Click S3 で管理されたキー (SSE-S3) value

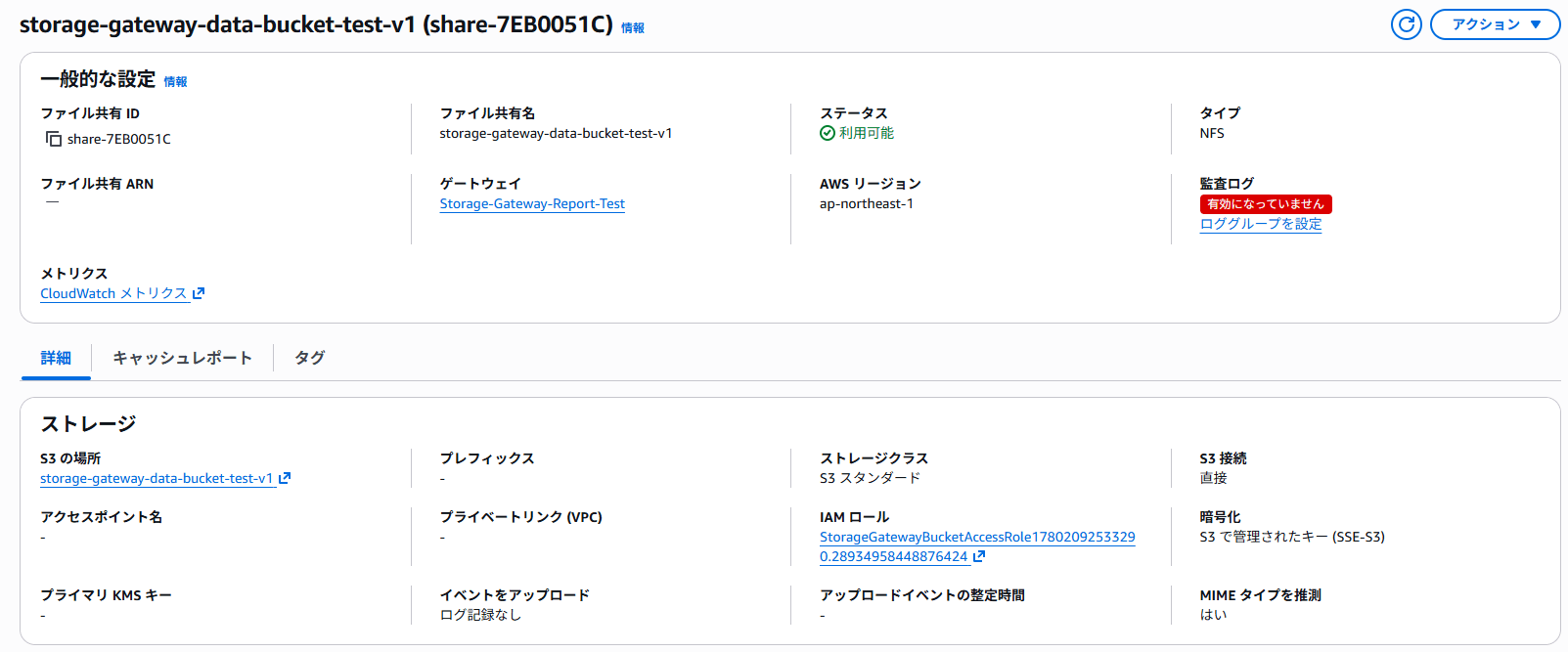coord(1292,537)
